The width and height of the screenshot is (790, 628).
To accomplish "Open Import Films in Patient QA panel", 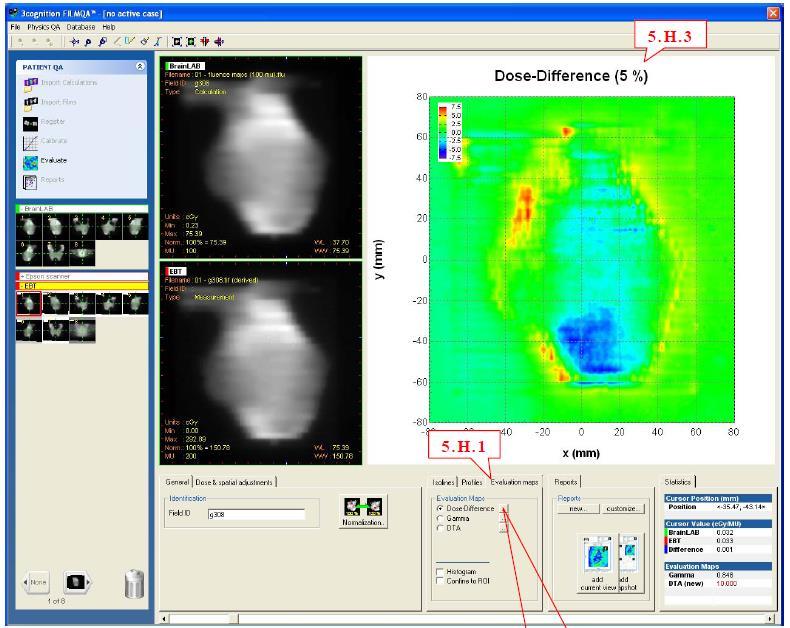I will 50,103.
